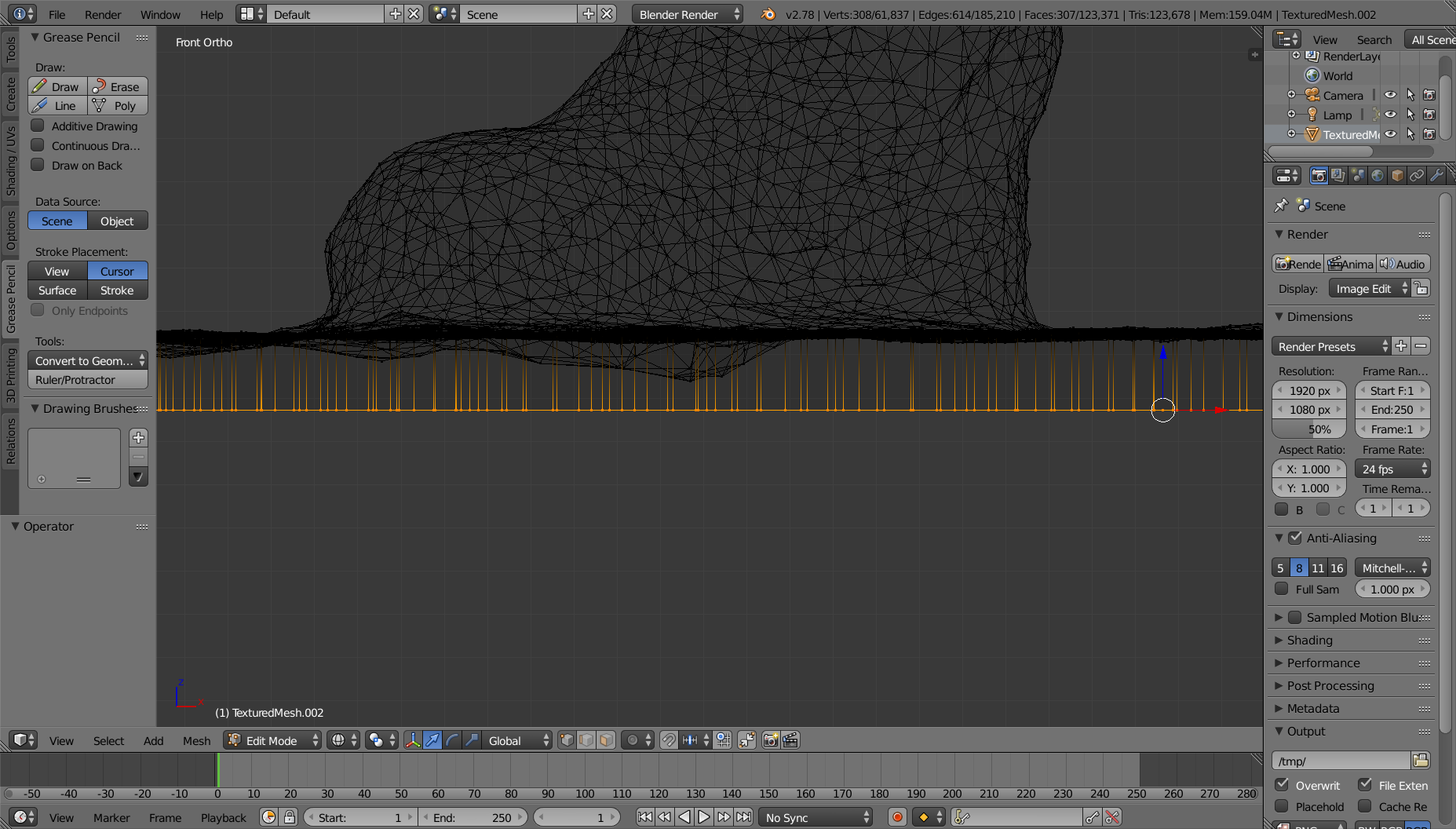Jump to the first frame of the timeline
1456x829 pixels.
click(644, 817)
